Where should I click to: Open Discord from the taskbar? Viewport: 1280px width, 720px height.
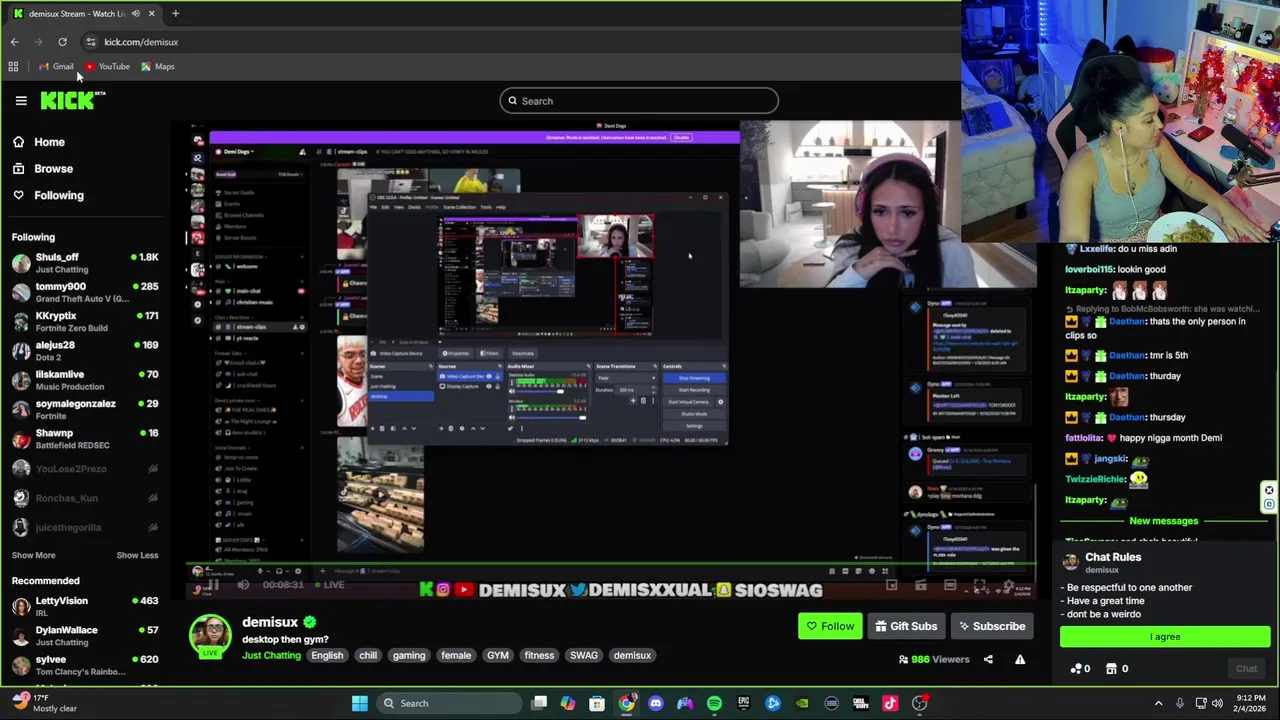point(655,703)
